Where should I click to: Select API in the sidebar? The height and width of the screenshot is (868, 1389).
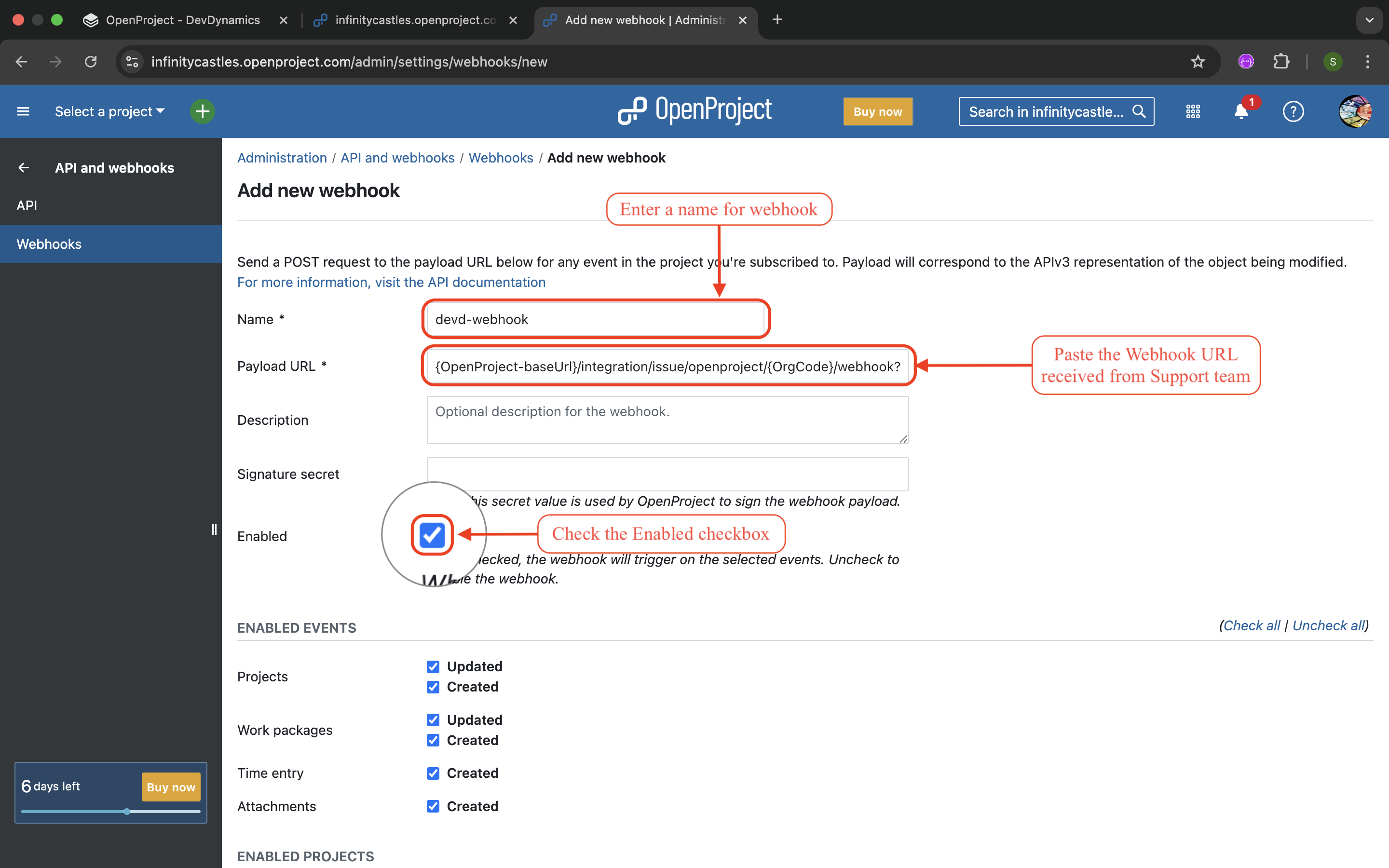point(27,205)
